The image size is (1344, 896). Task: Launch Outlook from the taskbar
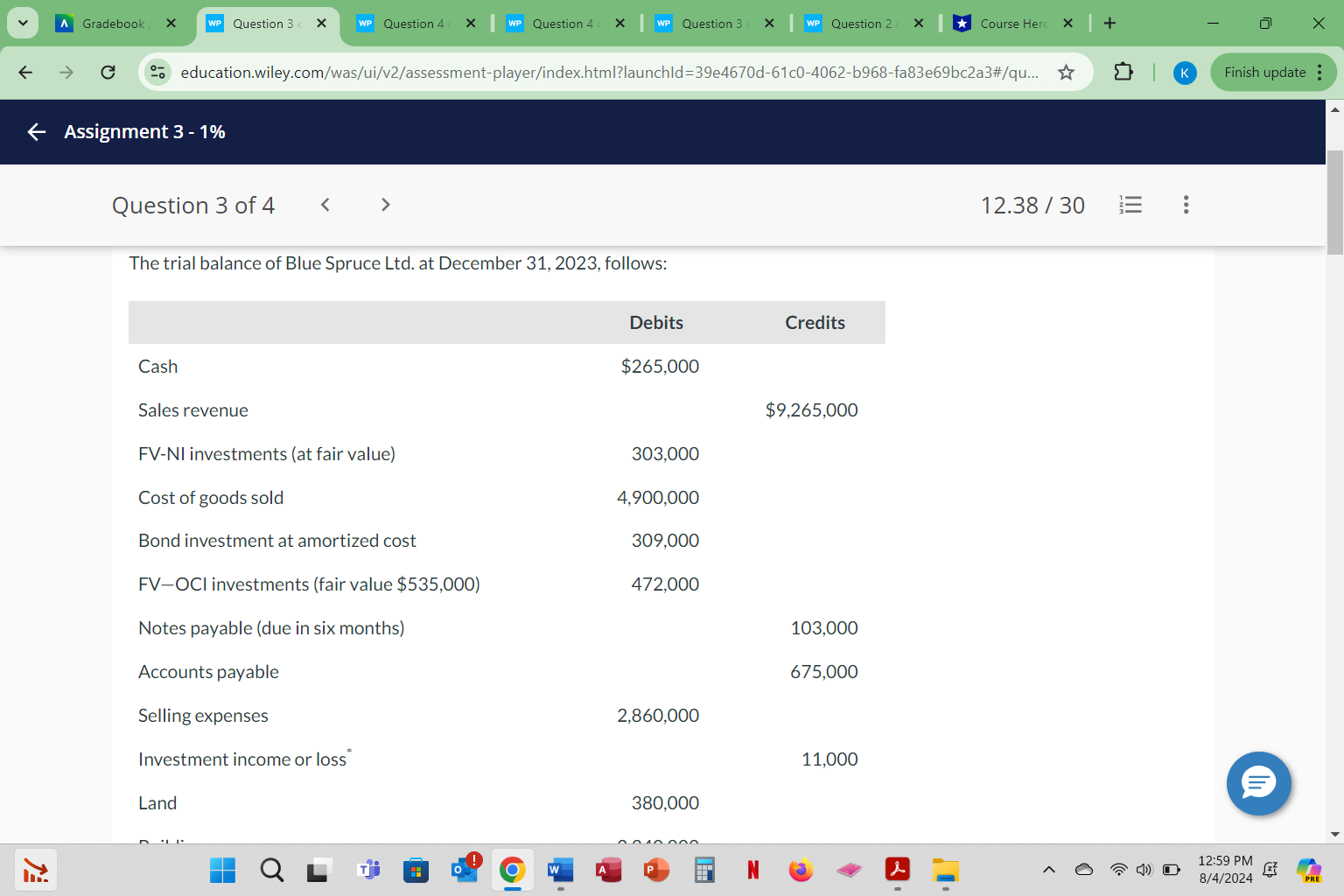coord(464,870)
